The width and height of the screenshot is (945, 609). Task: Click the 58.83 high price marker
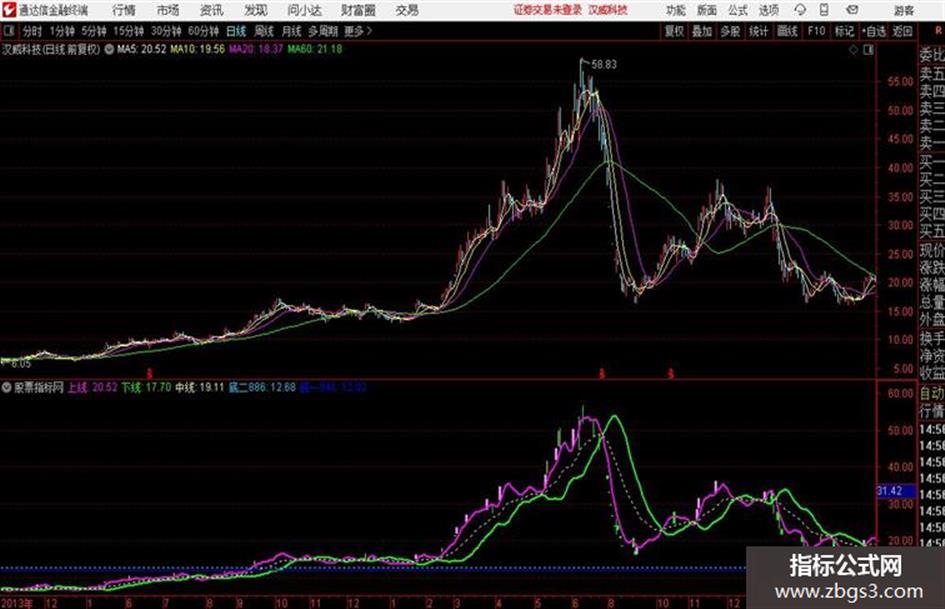(604, 64)
